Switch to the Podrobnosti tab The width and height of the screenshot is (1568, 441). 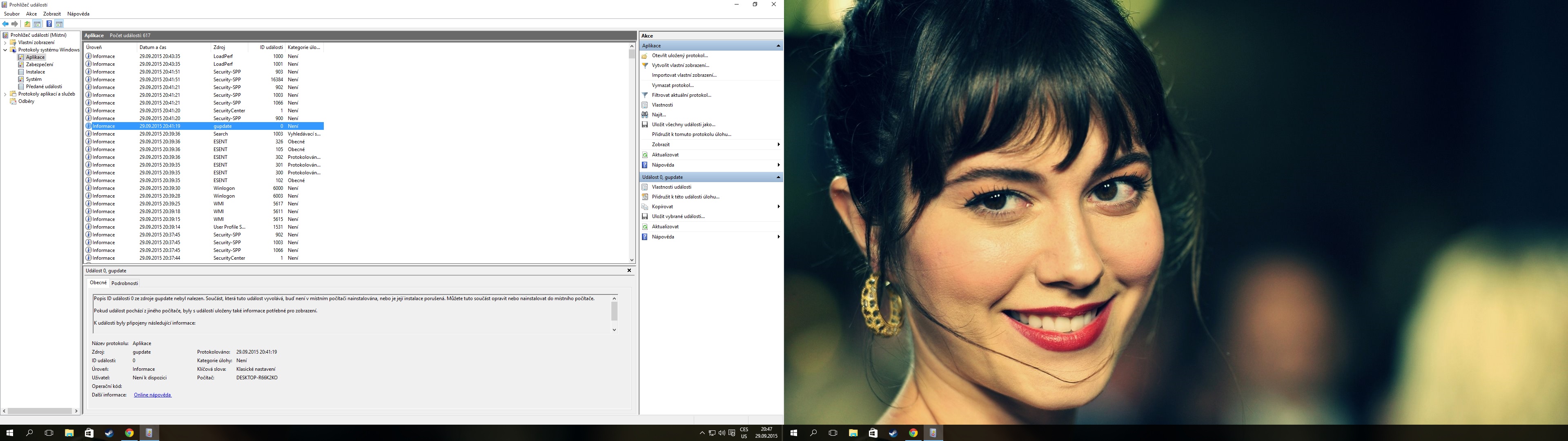point(125,283)
